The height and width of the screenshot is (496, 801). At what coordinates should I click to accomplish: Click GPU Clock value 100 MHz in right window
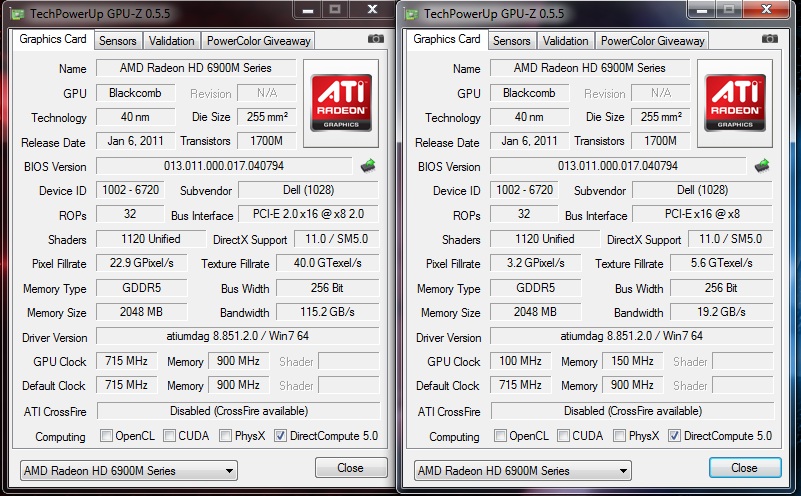point(520,361)
